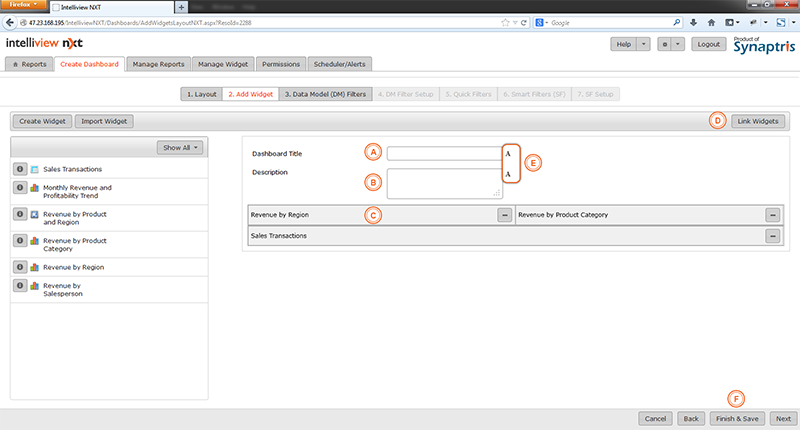
Task: Click the Logout button
Action: (709, 44)
